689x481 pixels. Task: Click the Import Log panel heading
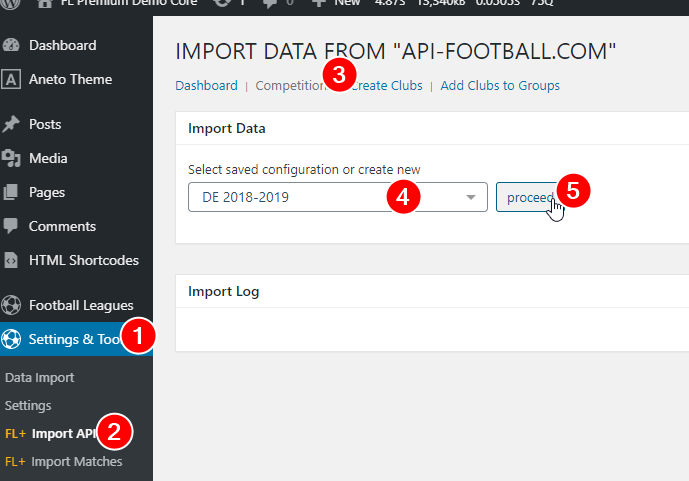(x=224, y=291)
